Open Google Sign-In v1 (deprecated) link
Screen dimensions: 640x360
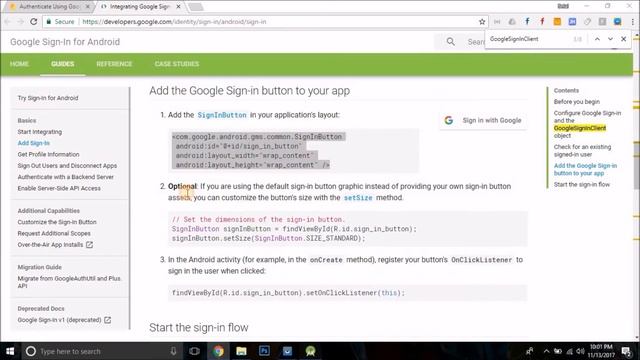coord(64,320)
